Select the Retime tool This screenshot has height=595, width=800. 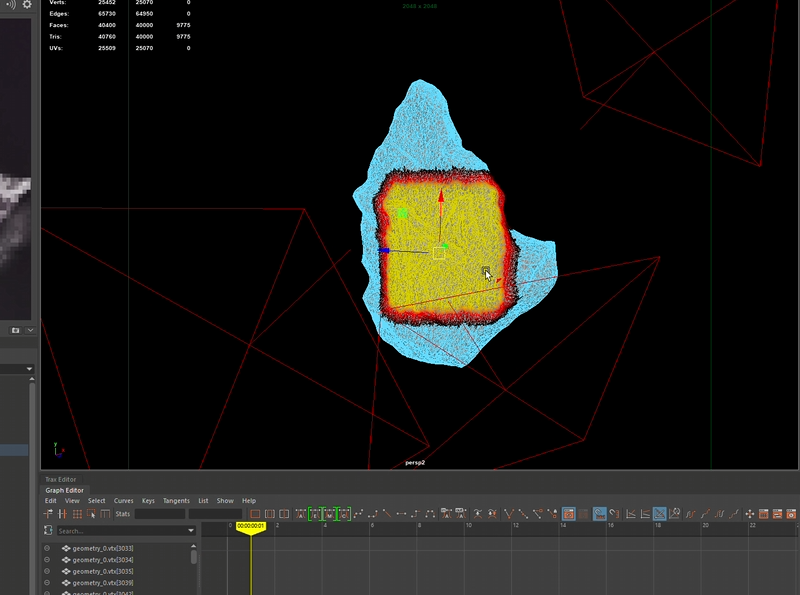[106, 514]
